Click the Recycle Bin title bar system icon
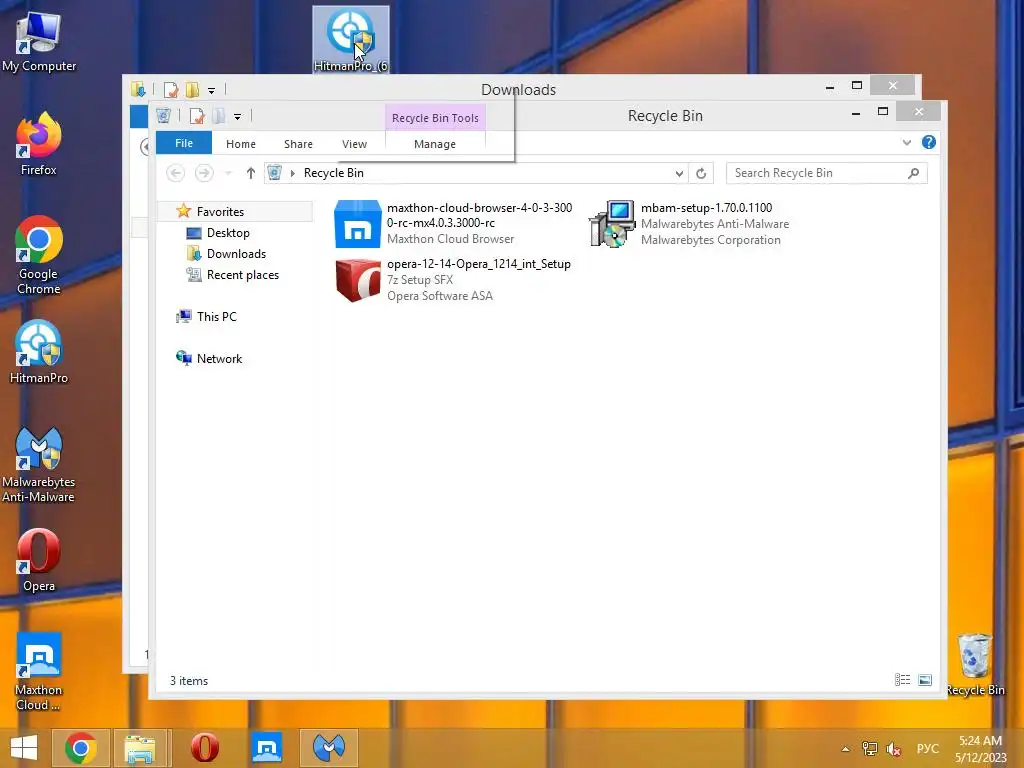This screenshot has width=1024, height=768. point(164,116)
